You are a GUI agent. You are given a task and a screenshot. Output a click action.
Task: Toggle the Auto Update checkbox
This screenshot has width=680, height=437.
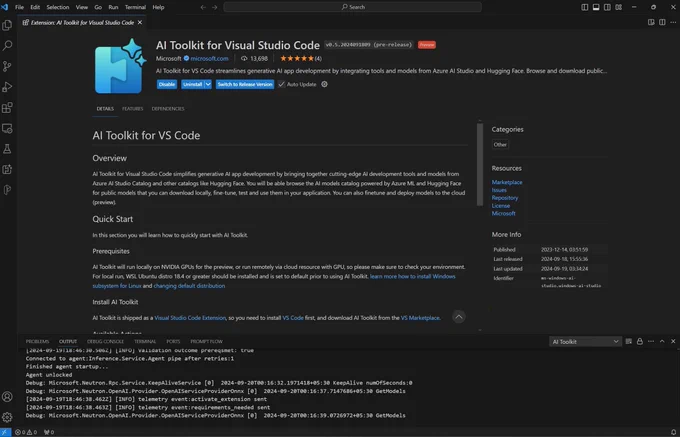(281, 84)
